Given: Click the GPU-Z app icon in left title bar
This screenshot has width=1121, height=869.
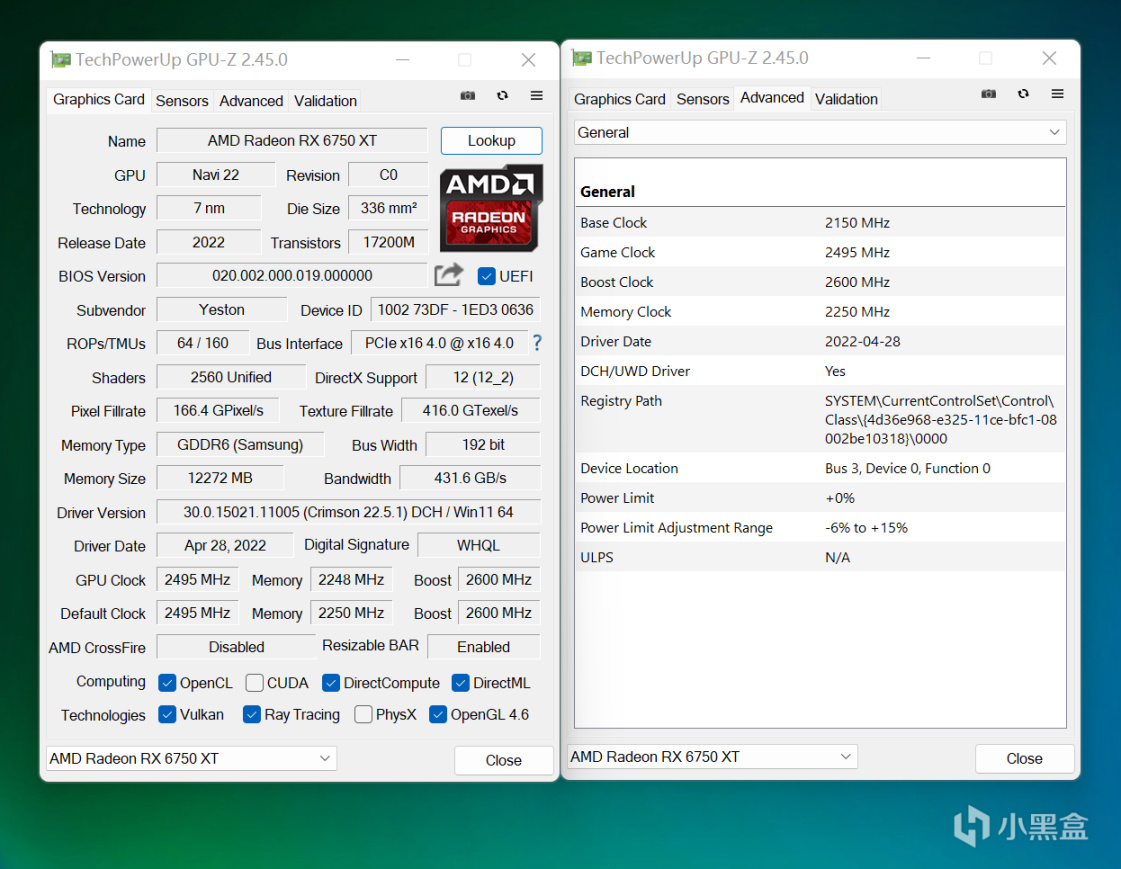Looking at the screenshot, I should (x=61, y=59).
